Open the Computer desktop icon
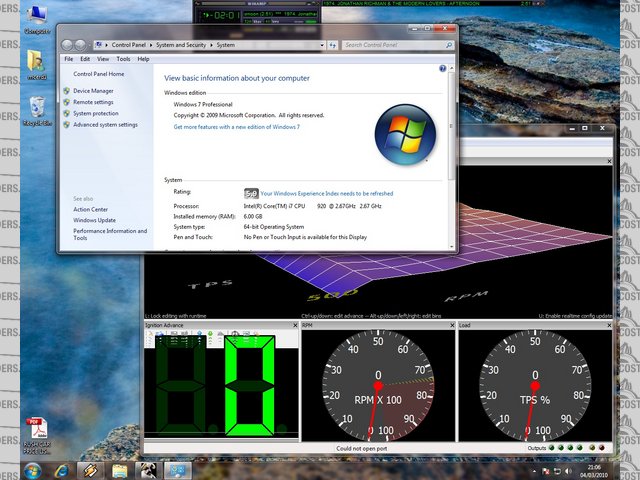The height and width of the screenshot is (480, 640). tap(37, 19)
